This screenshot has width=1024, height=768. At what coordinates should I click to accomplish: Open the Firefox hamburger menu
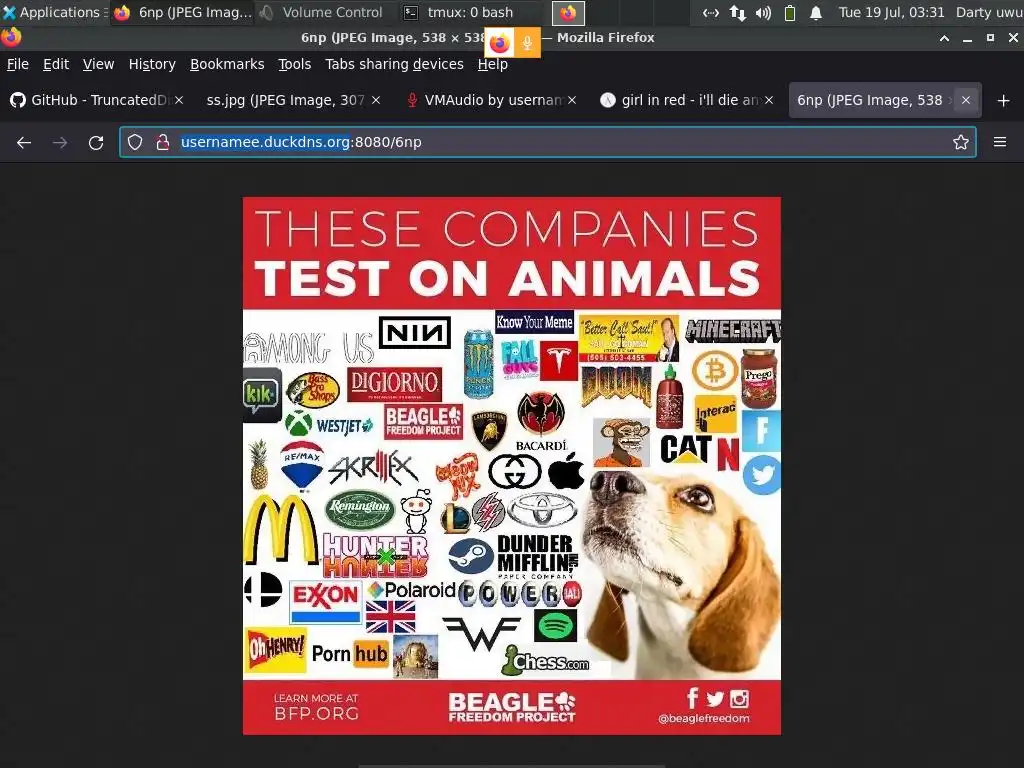coord(1000,142)
